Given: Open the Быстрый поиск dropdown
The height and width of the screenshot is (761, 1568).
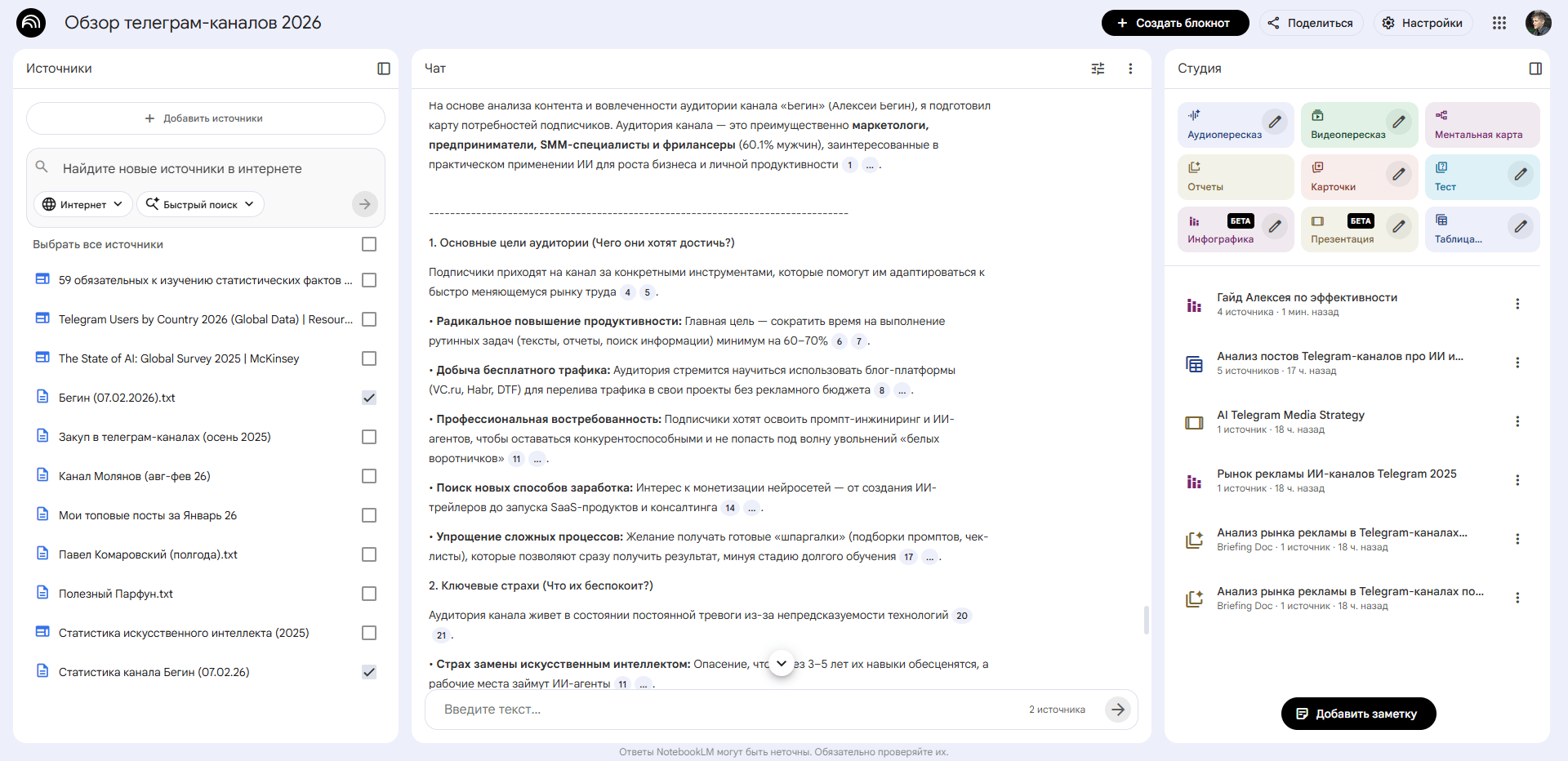Looking at the screenshot, I should (x=200, y=204).
